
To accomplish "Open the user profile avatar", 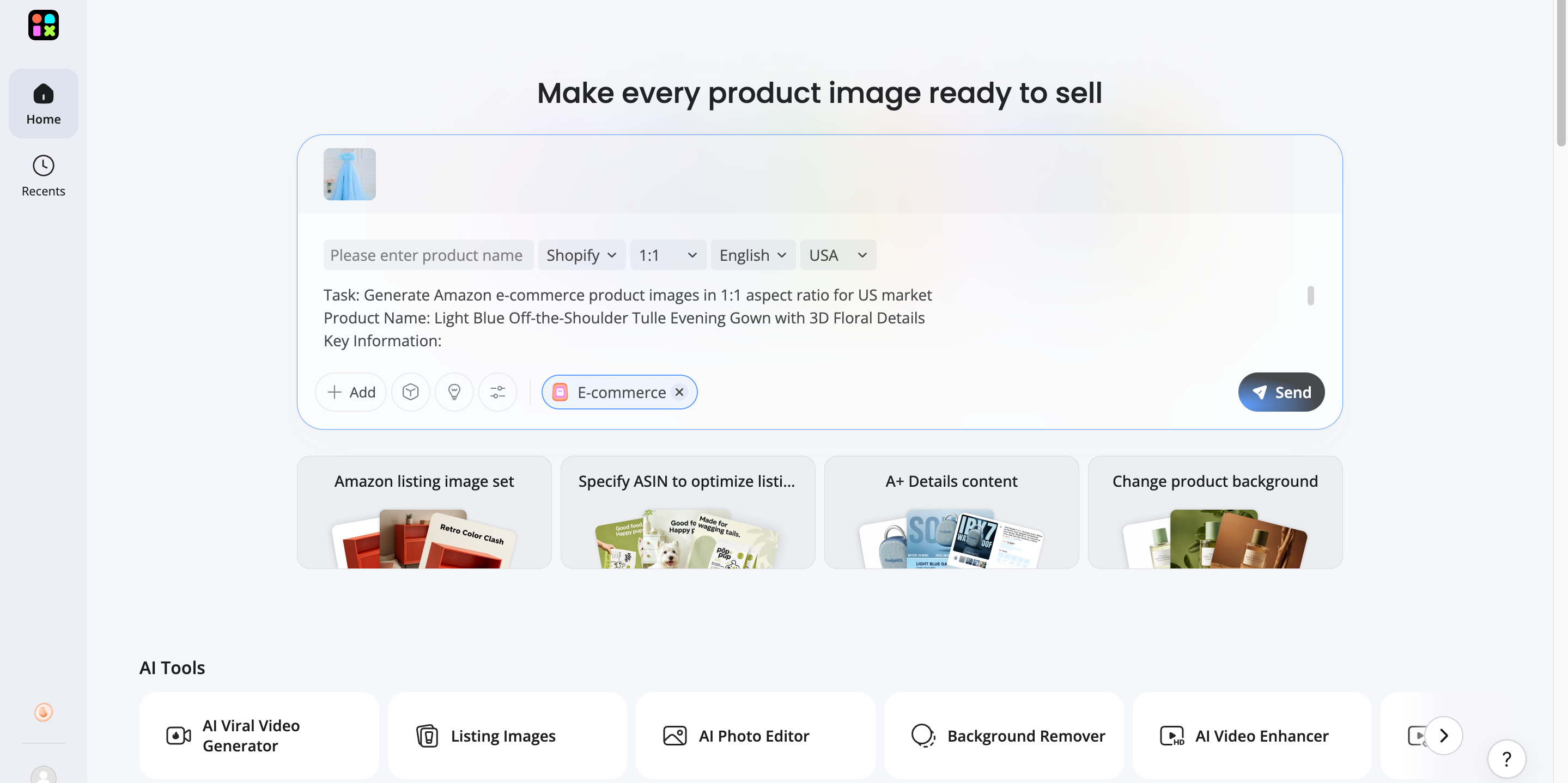I will (43, 774).
